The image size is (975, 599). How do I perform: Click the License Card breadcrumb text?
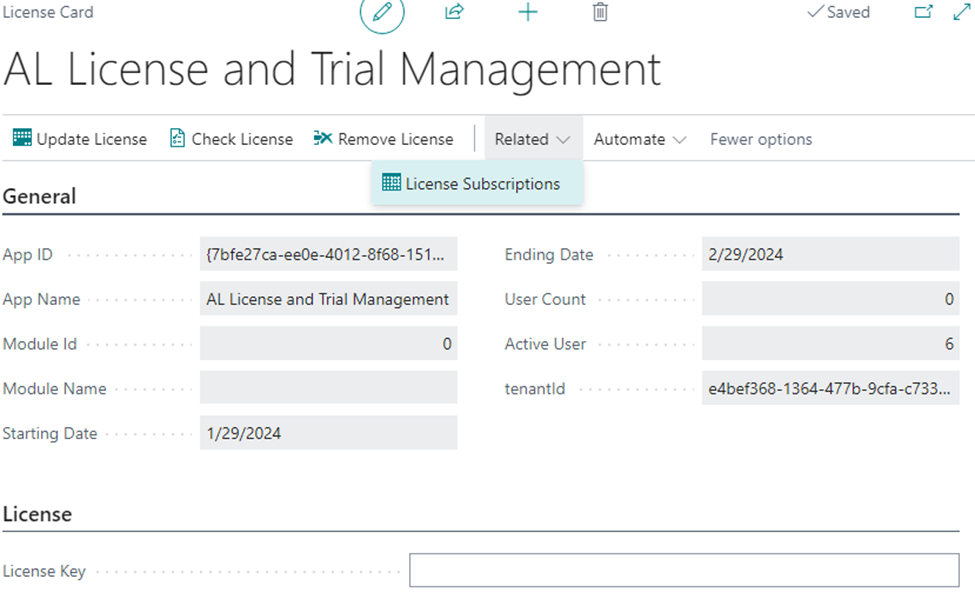coord(48,12)
